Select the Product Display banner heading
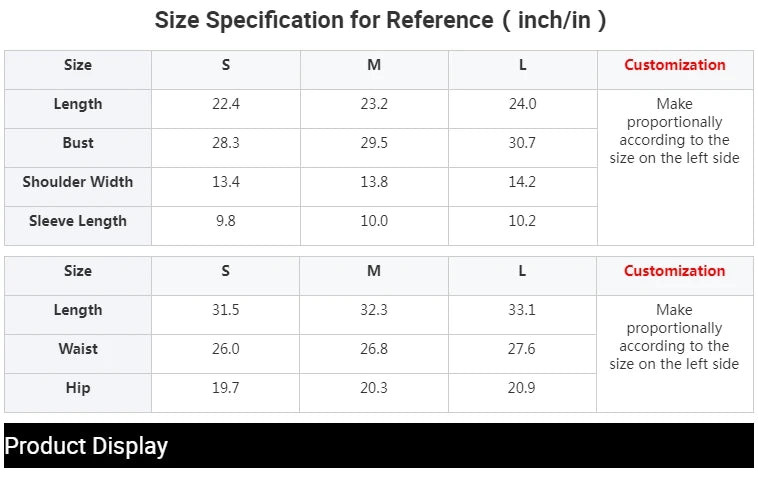The height and width of the screenshot is (487, 758). 86,446
